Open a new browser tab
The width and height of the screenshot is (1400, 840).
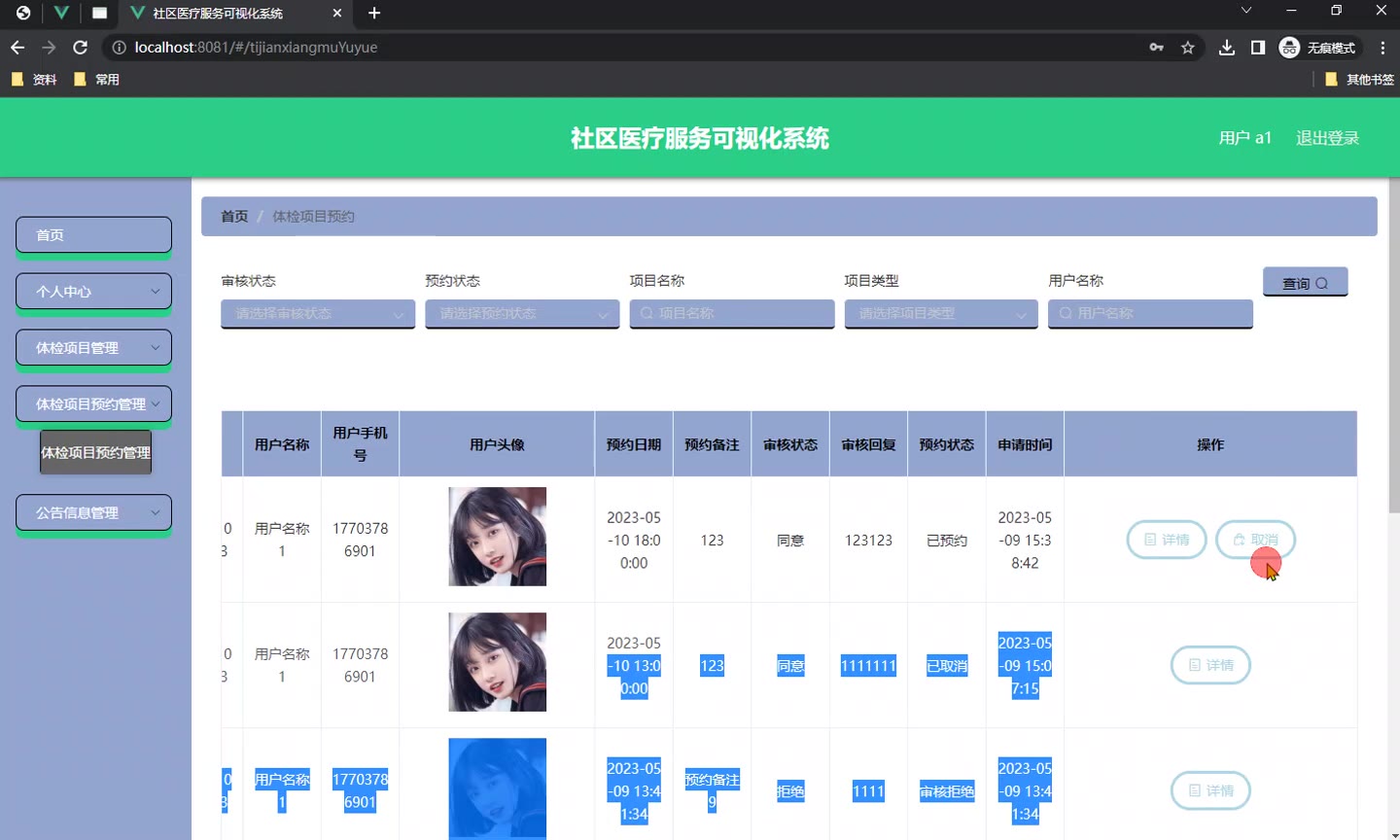coord(374,13)
